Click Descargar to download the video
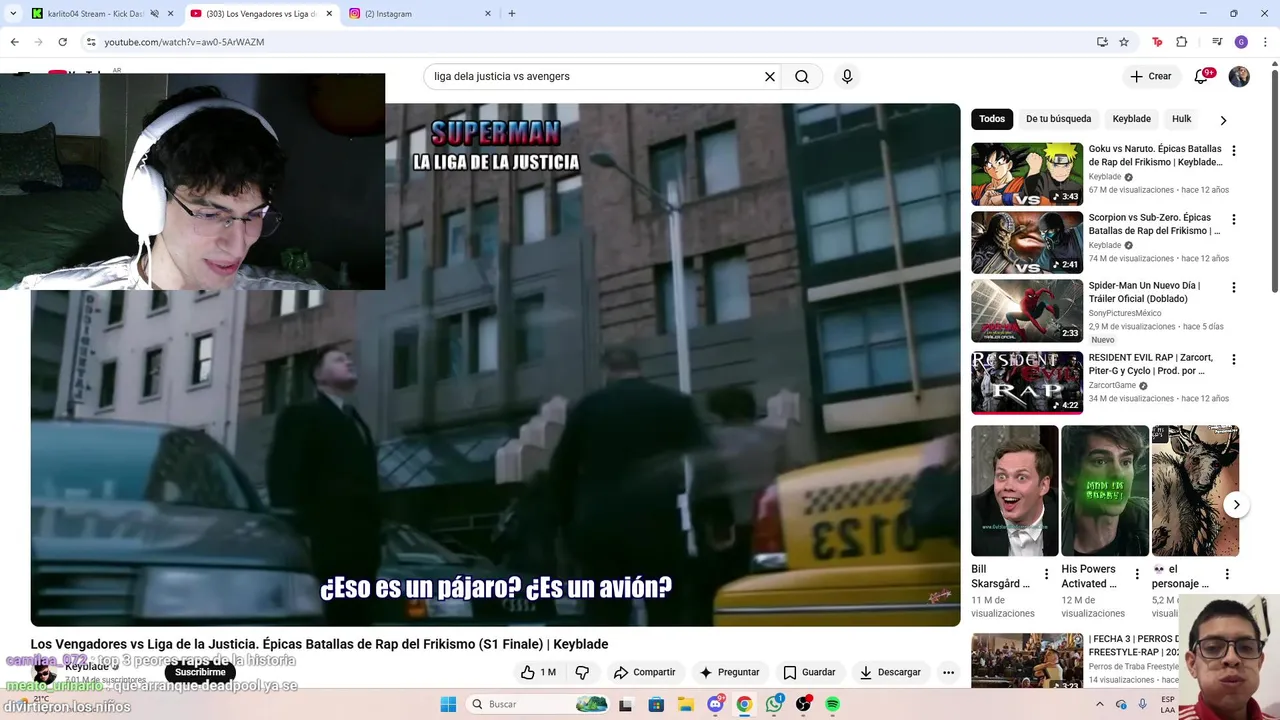This screenshot has width=1280, height=720. [x=890, y=672]
